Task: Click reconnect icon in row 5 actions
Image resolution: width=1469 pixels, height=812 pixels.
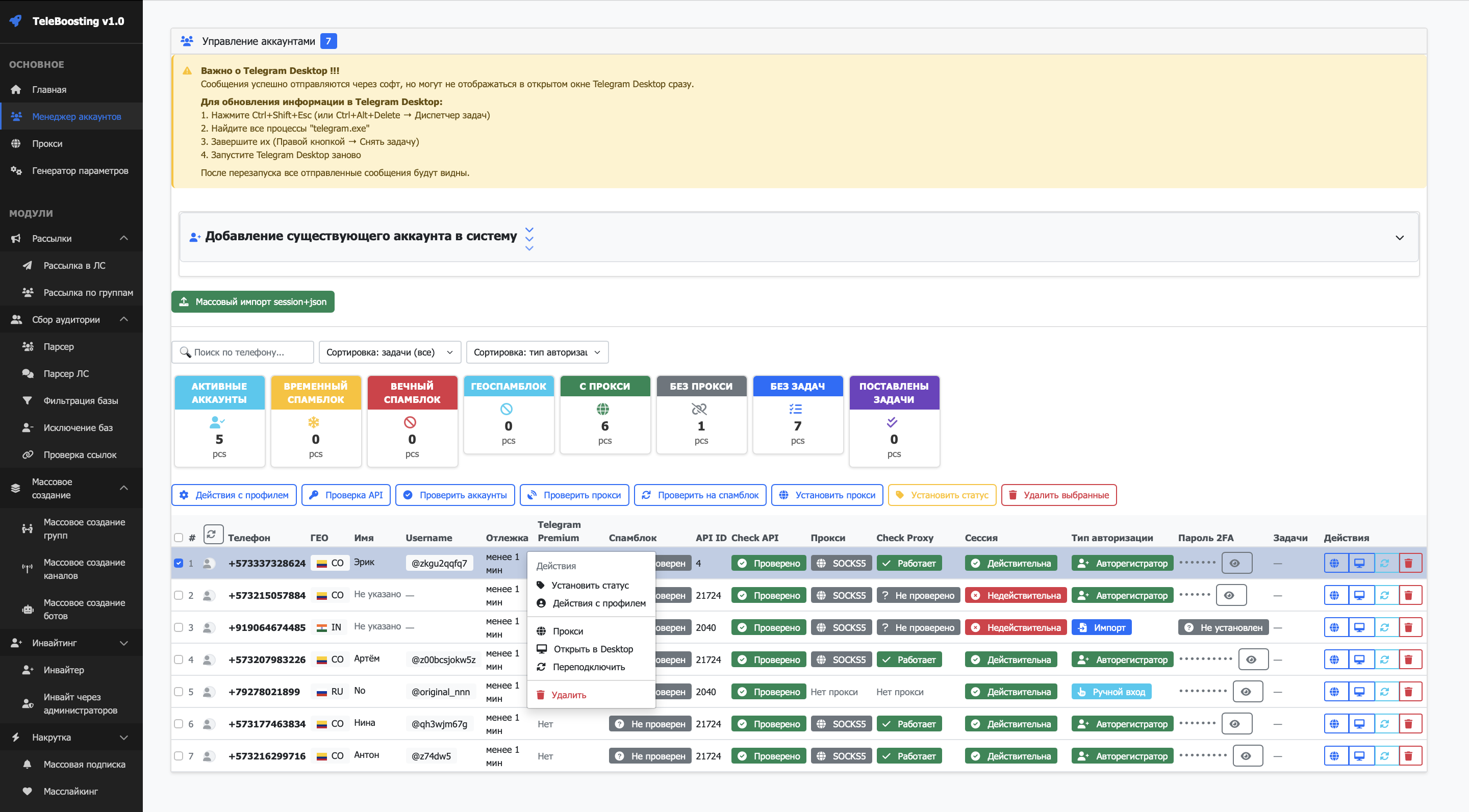Action: pos(1384,692)
